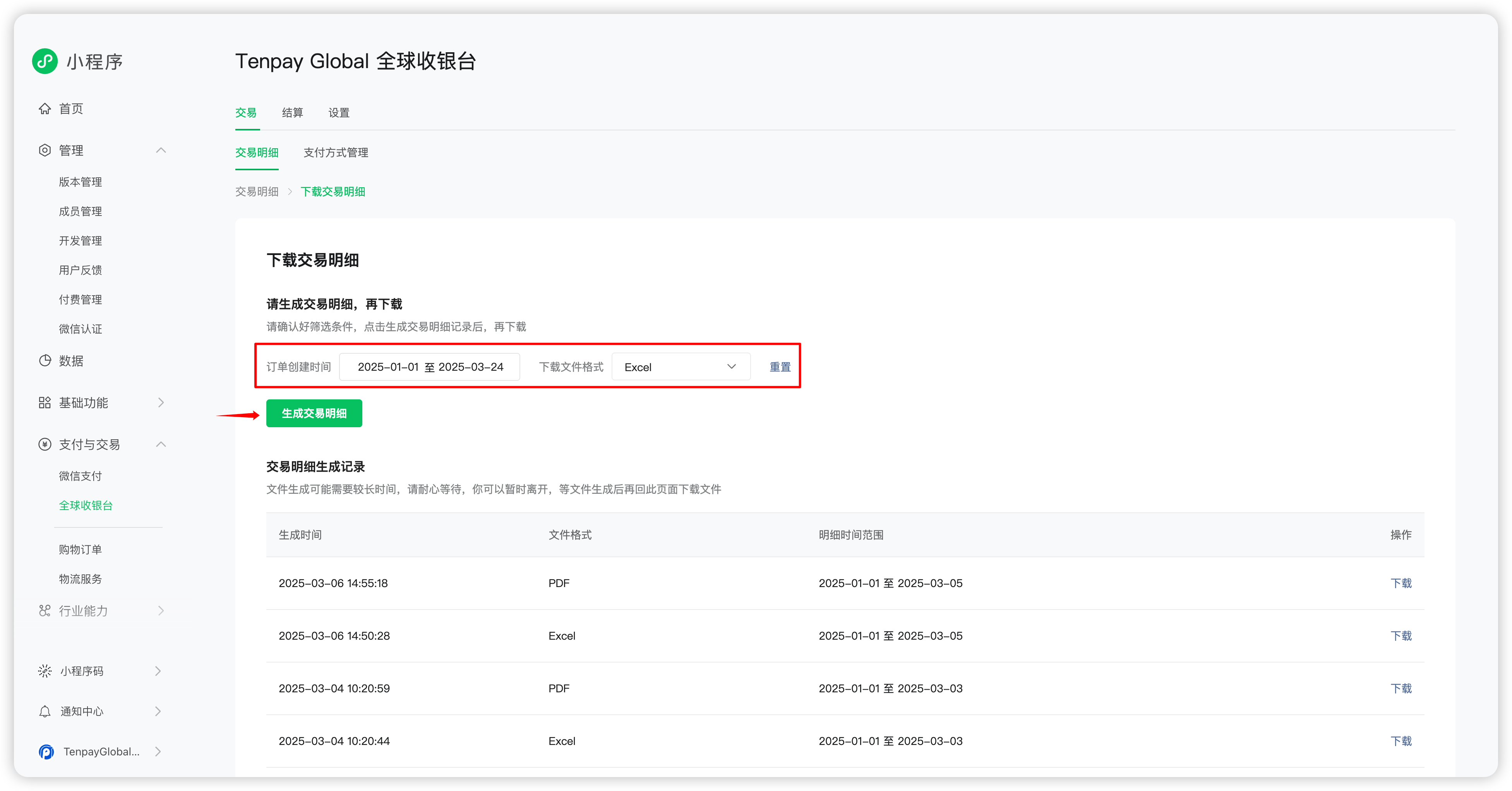The height and width of the screenshot is (791, 1512).
Task: Click the 通知中心 bell icon
Action: click(45, 711)
